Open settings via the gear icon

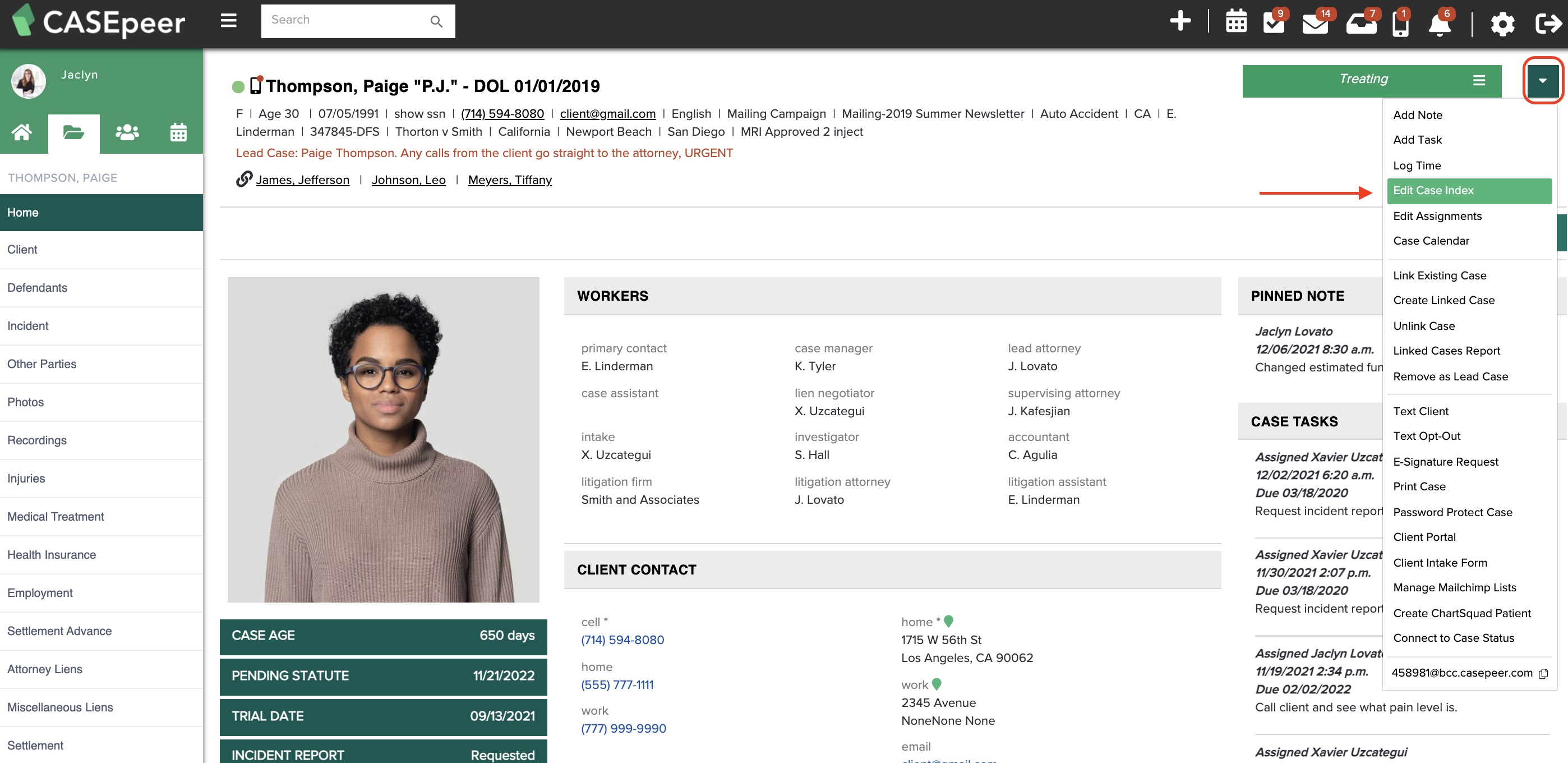tap(1502, 24)
